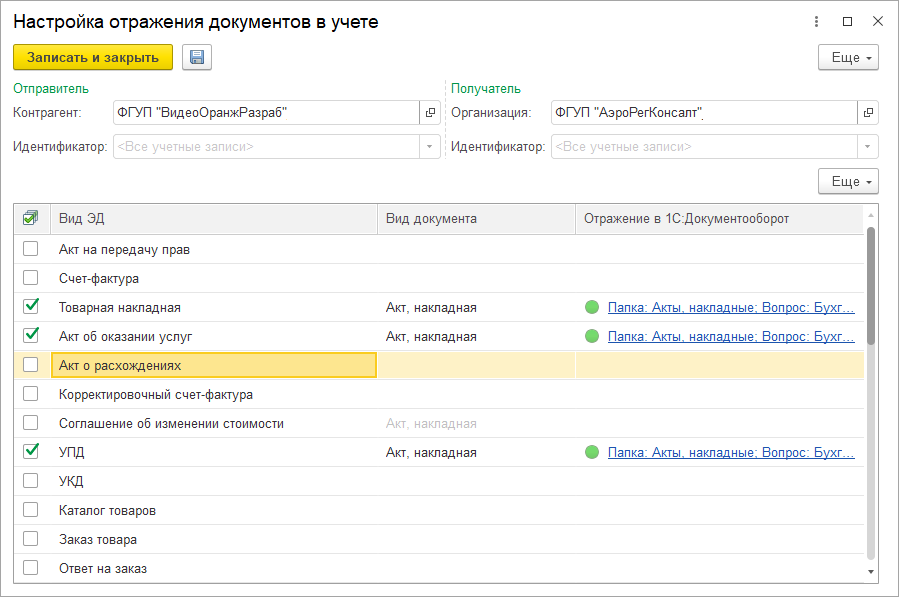Viewport: 899px width, 597px height.
Task: Click the check-all icon in table header
Action: 31,218
